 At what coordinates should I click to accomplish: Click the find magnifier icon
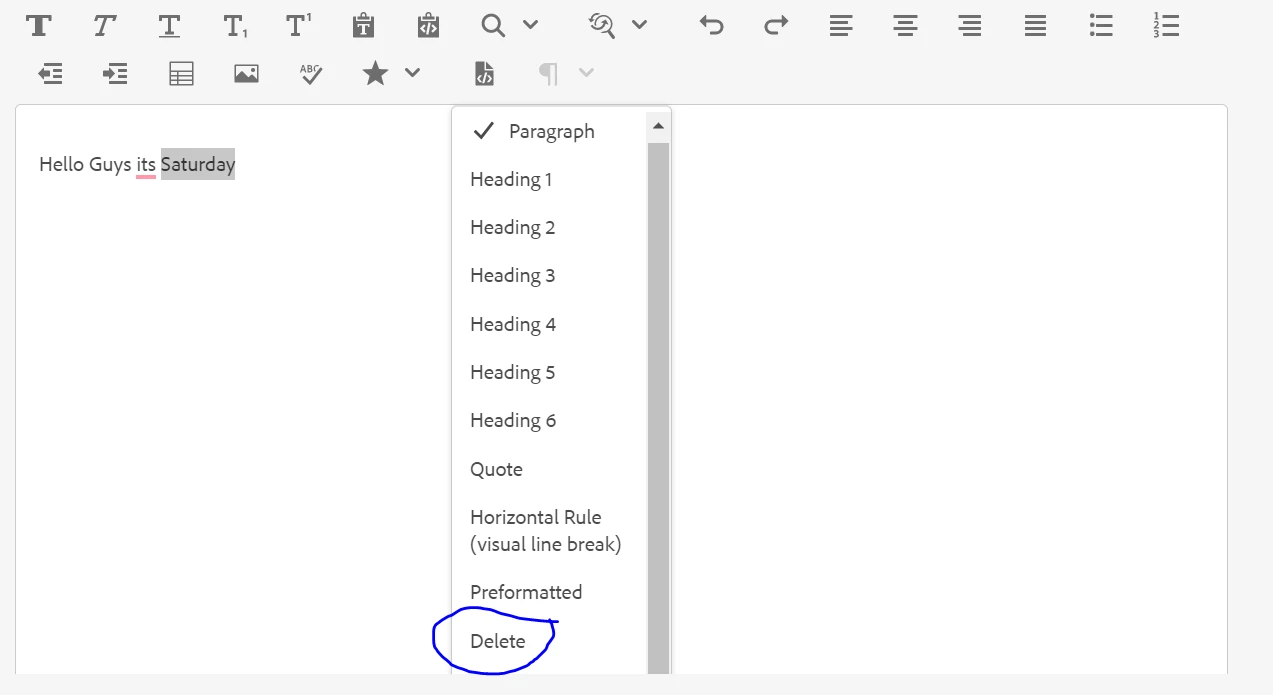click(493, 25)
